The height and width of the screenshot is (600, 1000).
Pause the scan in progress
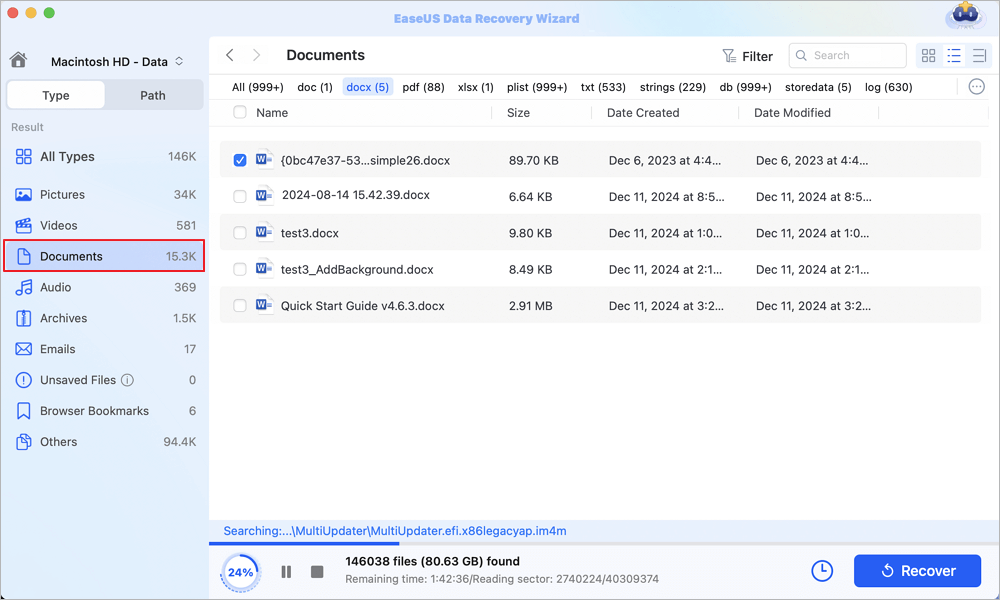(x=286, y=572)
